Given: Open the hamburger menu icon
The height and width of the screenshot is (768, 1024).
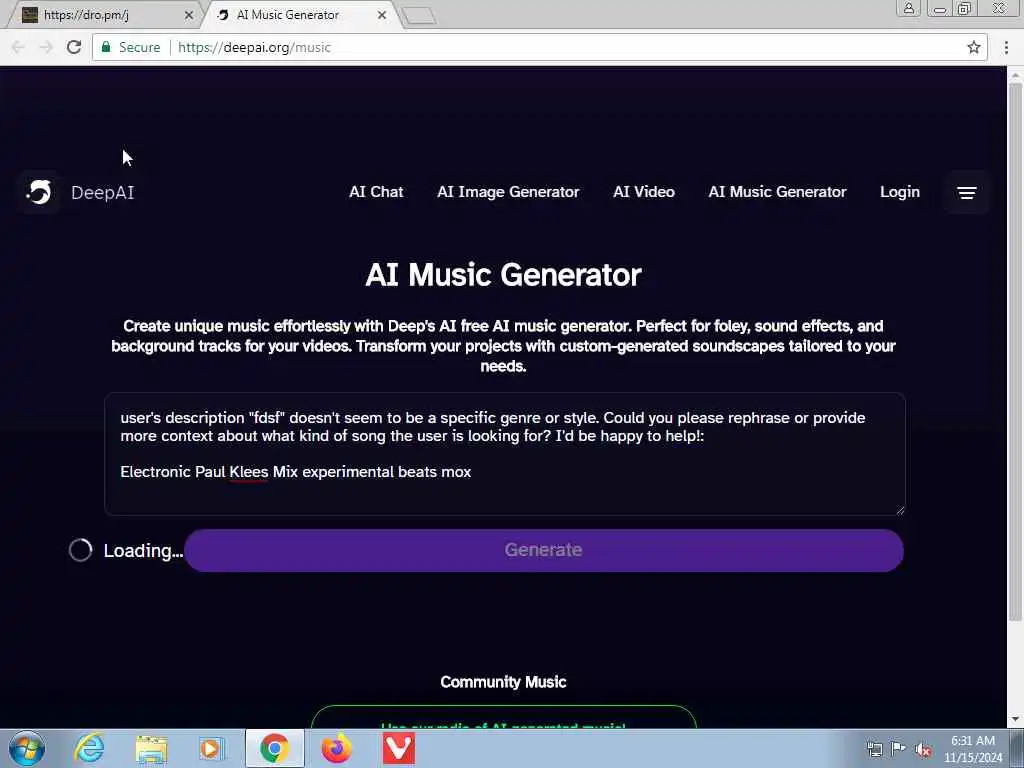Looking at the screenshot, I should 967,193.
